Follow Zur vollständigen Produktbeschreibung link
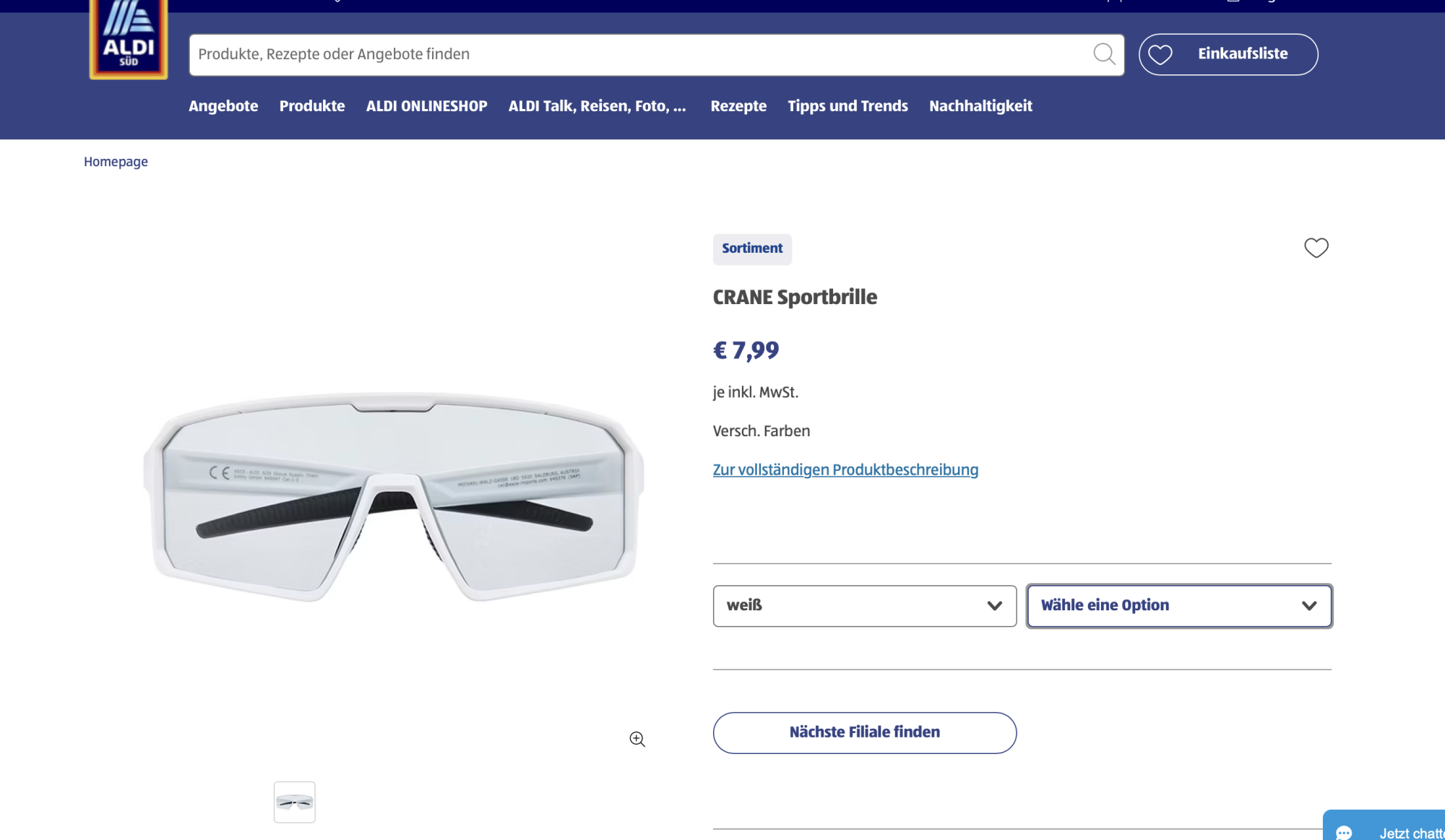This screenshot has width=1445, height=840. (x=845, y=470)
